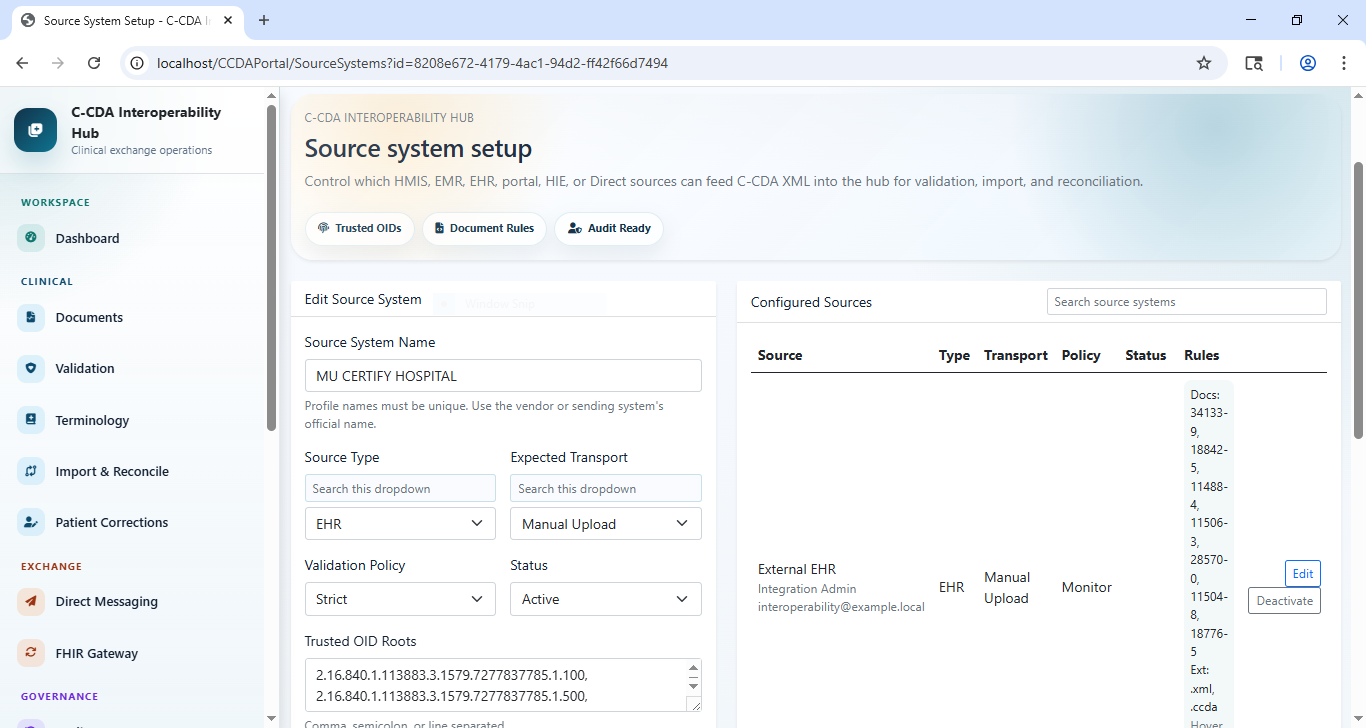The width and height of the screenshot is (1366, 728).
Task: Open FHIR Gateway page
Action: (97, 653)
